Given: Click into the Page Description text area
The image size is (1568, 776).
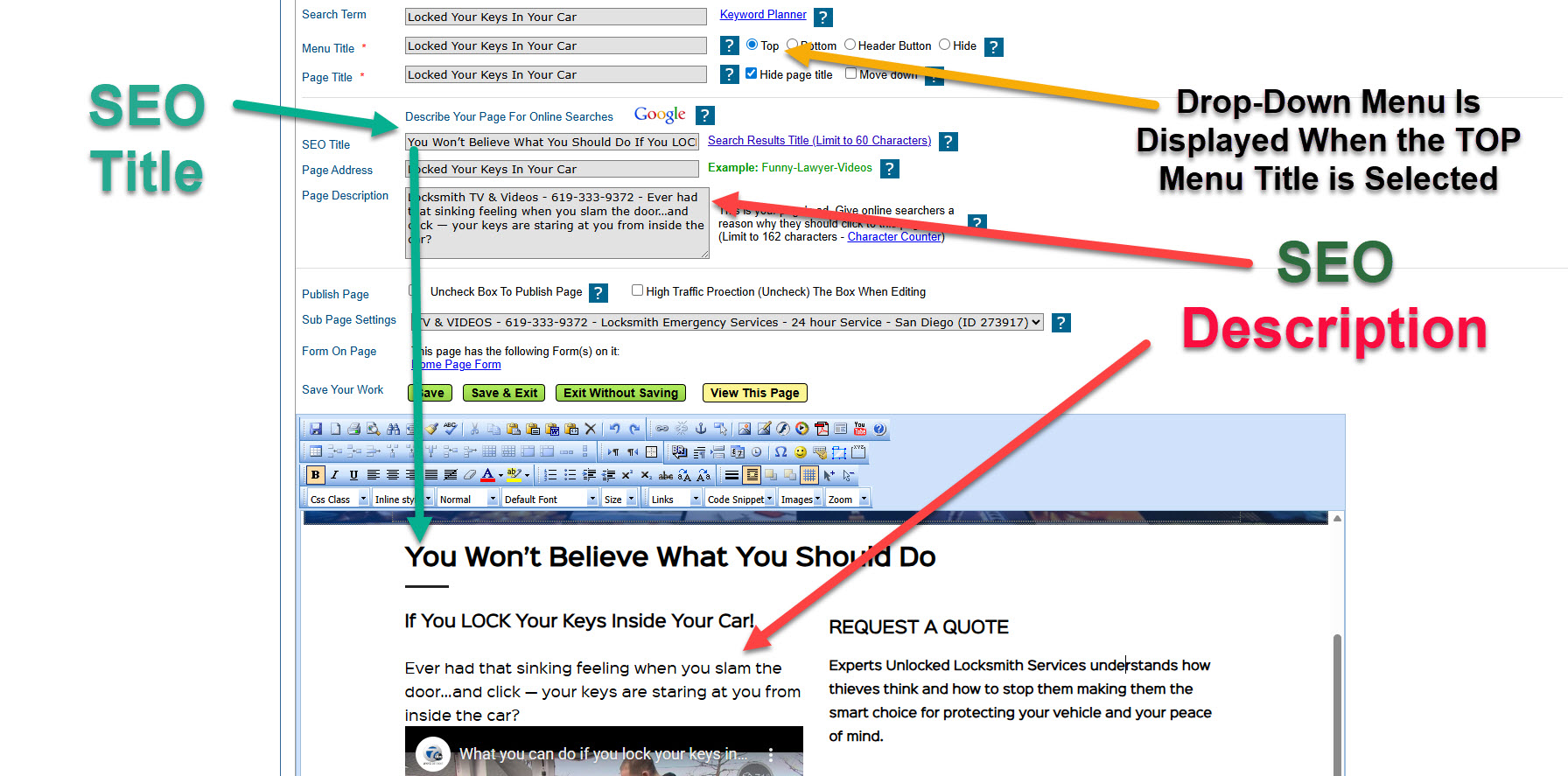Looking at the screenshot, I should tap(557, 223).
